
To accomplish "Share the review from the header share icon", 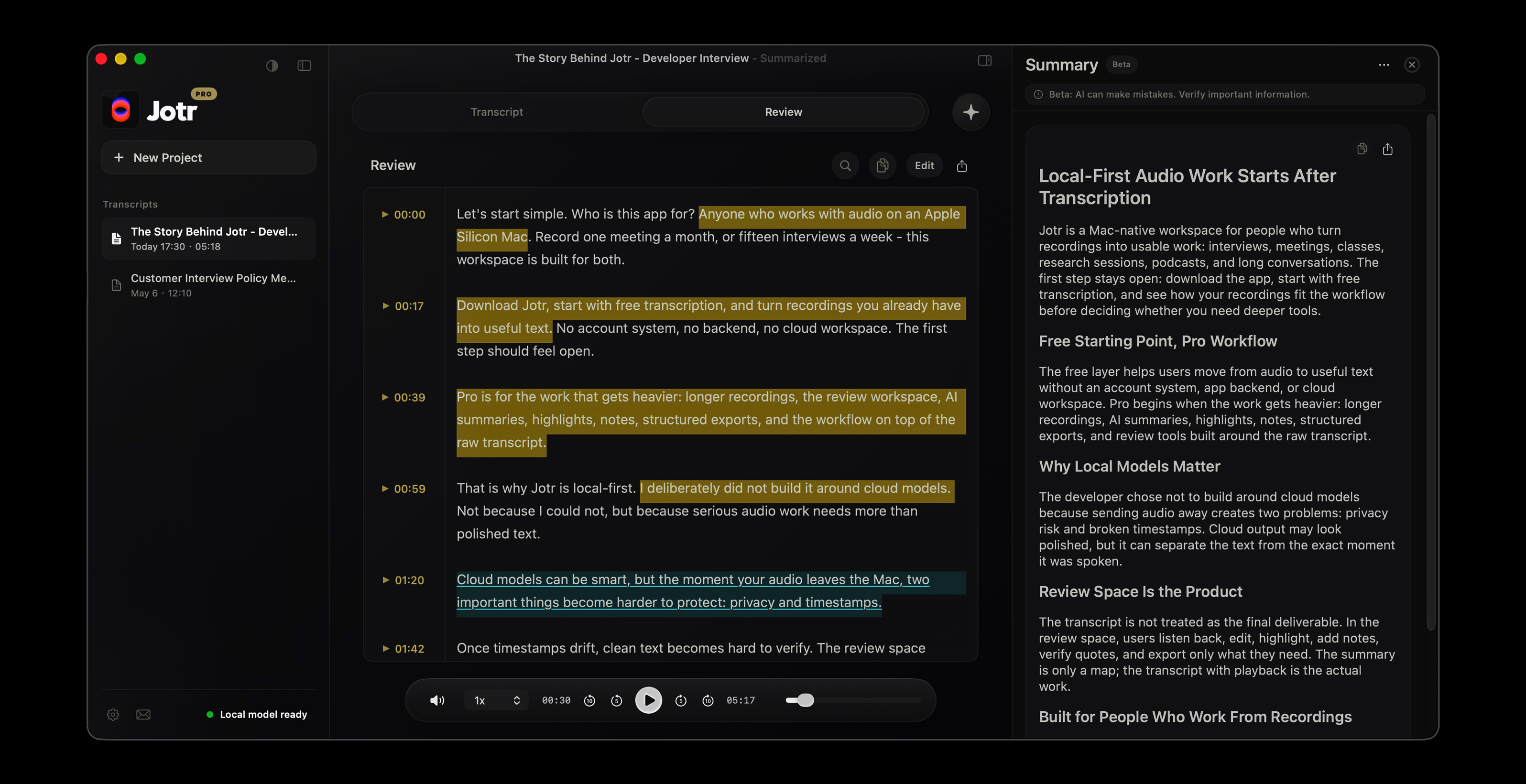I will (962, 166).
